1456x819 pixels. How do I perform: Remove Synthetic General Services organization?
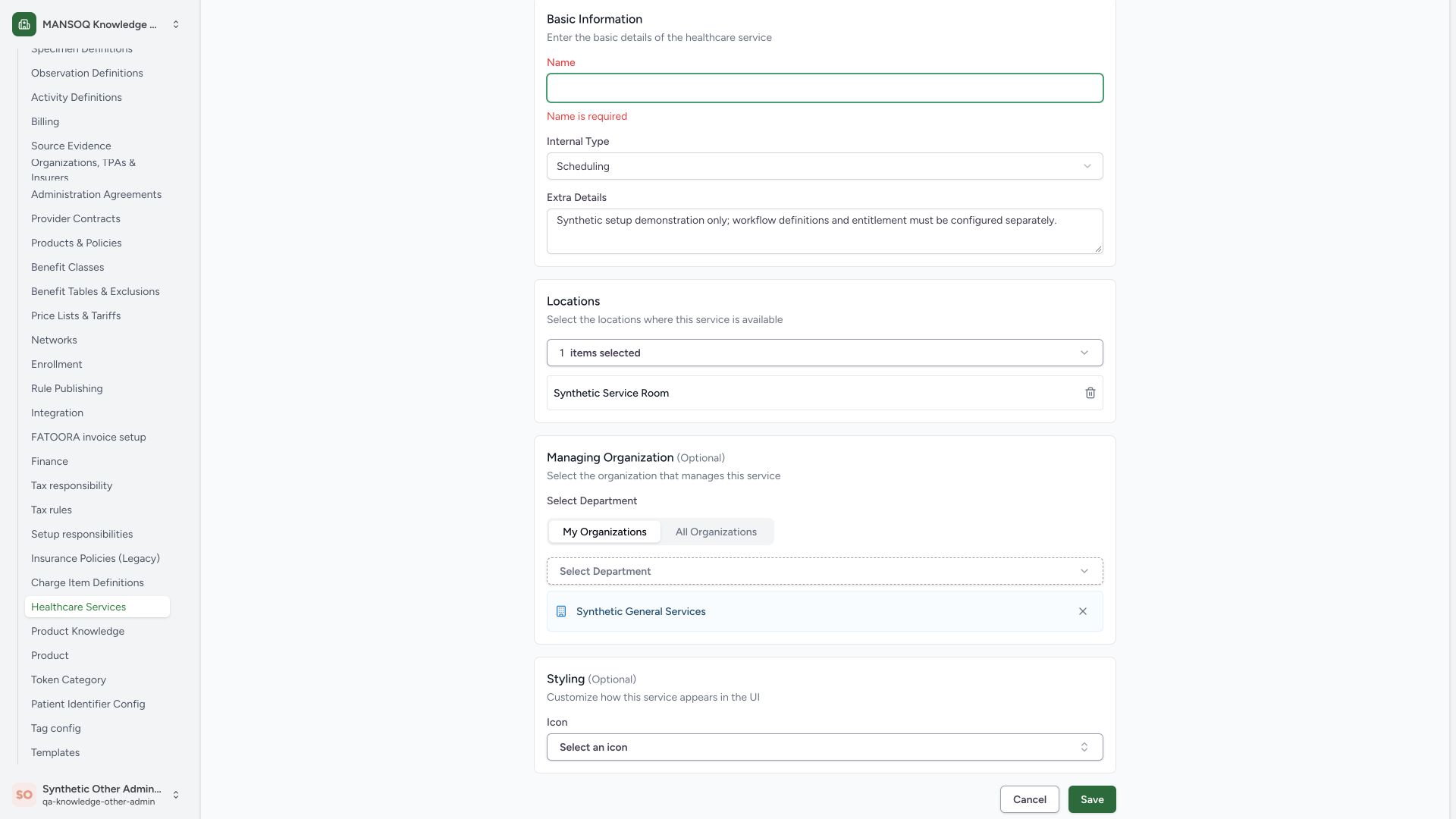[1082, 611]
